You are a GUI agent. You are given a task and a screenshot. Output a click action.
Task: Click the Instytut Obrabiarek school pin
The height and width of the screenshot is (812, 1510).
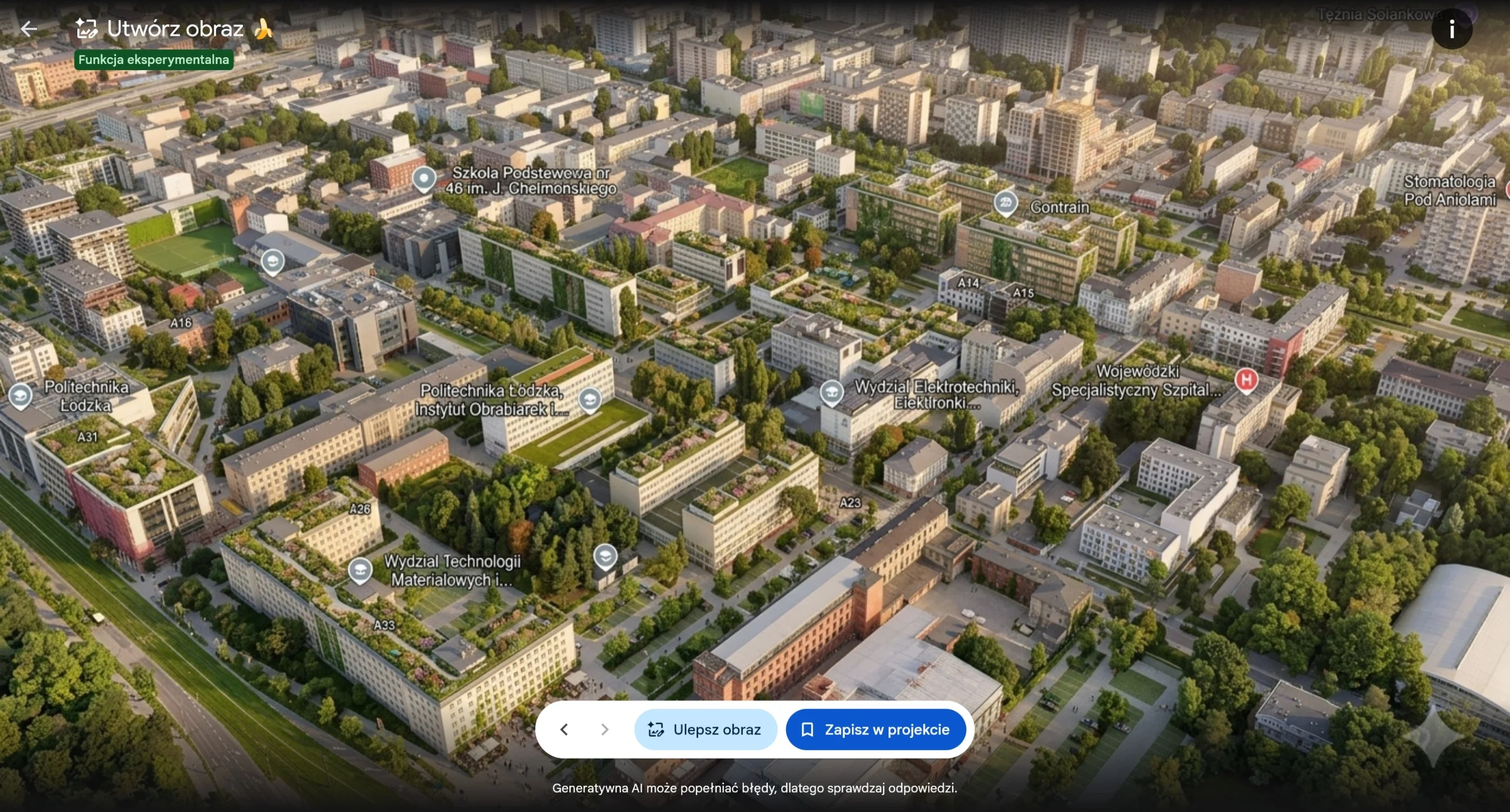point(590,400)
